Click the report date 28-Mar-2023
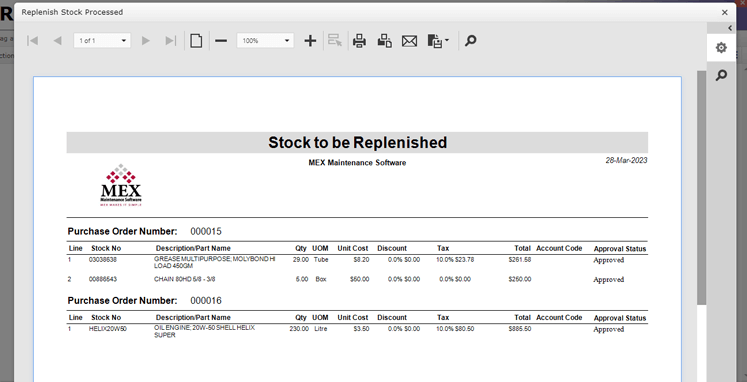The width and height of the screenshot is (747, 382). tap(626, 161)
